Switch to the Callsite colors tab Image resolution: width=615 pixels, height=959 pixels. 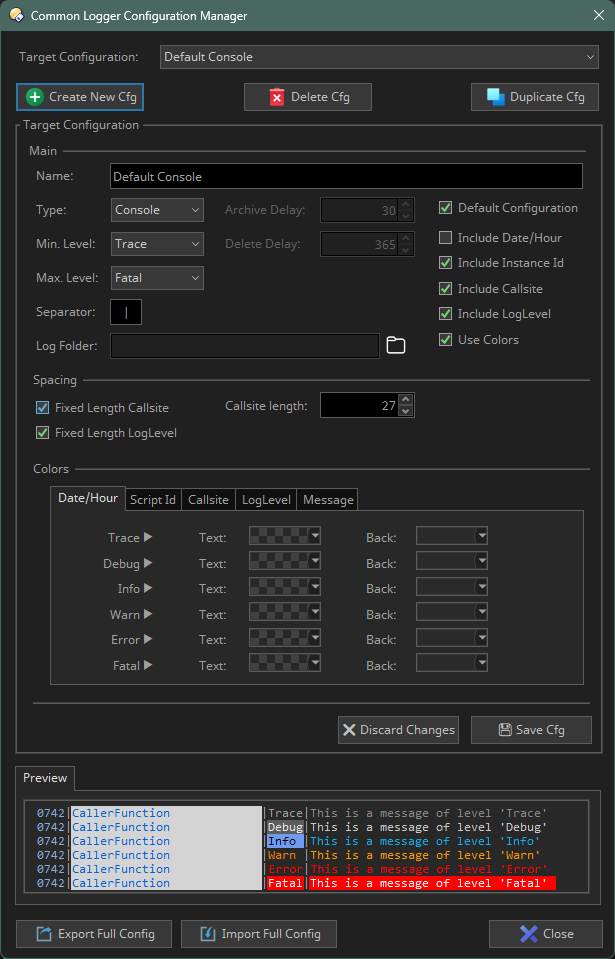pyautogui.click(x=208, y=500)
